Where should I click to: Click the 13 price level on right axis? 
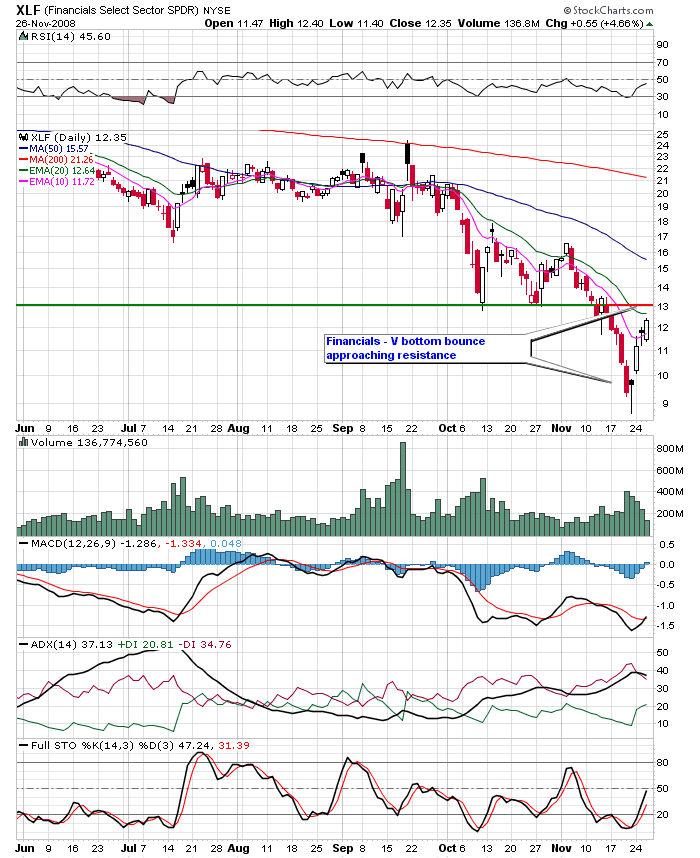[x=662, y=307]
